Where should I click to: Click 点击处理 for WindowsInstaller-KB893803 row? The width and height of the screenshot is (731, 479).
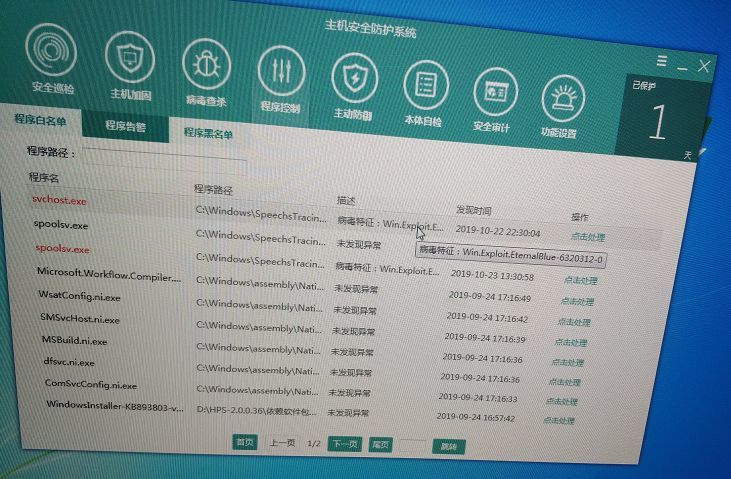point(559,421)
